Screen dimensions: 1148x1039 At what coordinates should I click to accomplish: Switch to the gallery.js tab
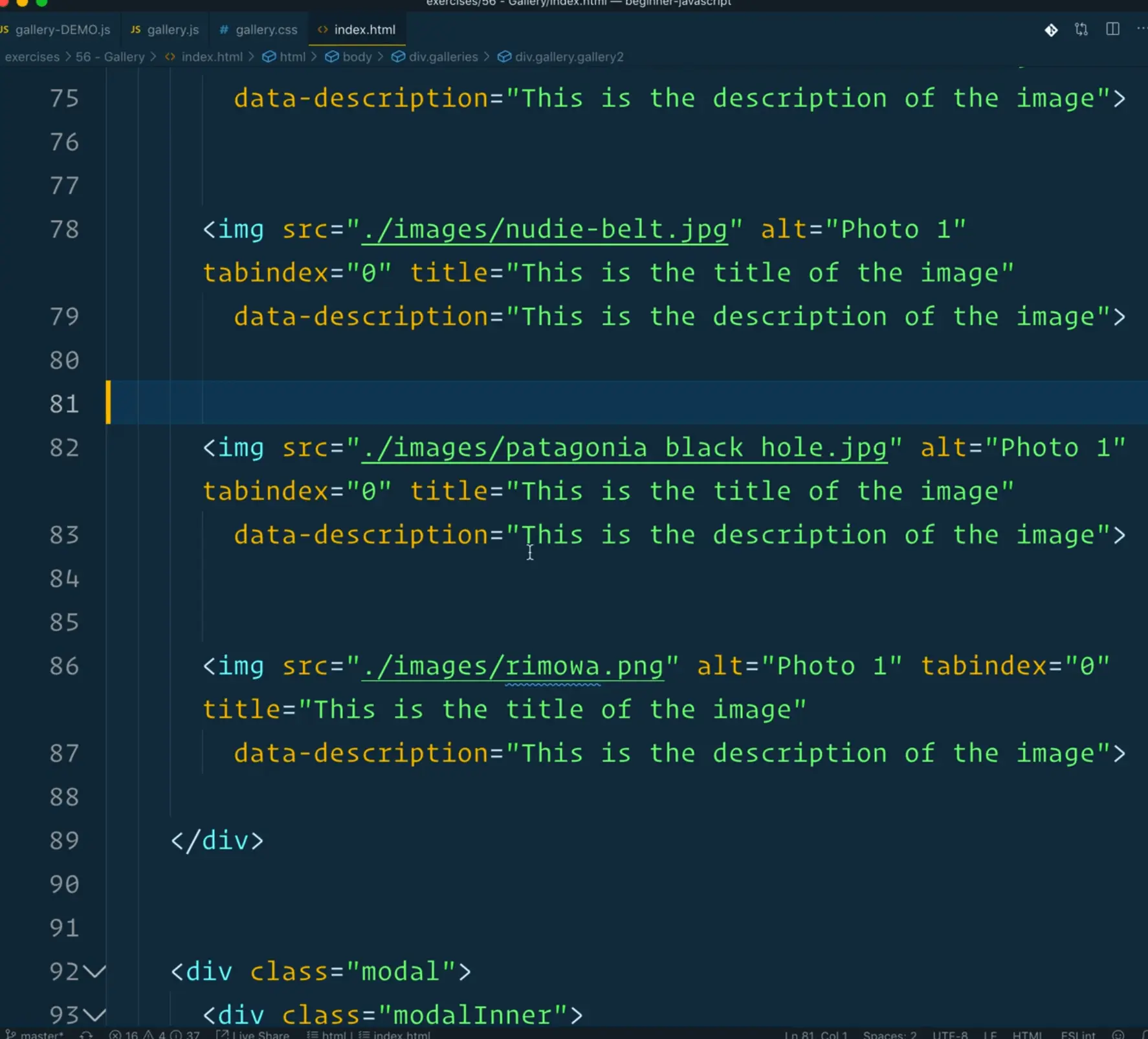point(172,30)
